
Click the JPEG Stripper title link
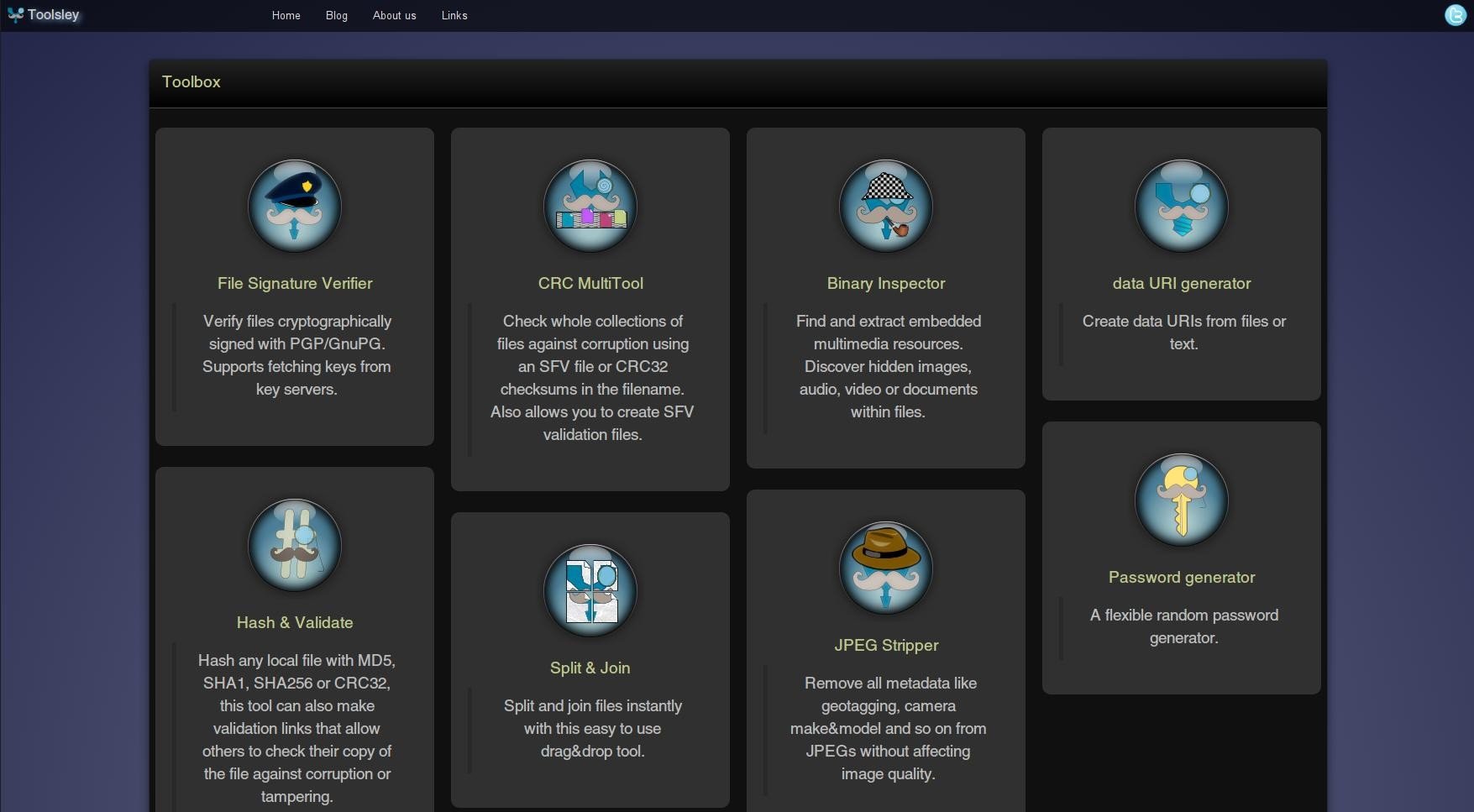886,646
